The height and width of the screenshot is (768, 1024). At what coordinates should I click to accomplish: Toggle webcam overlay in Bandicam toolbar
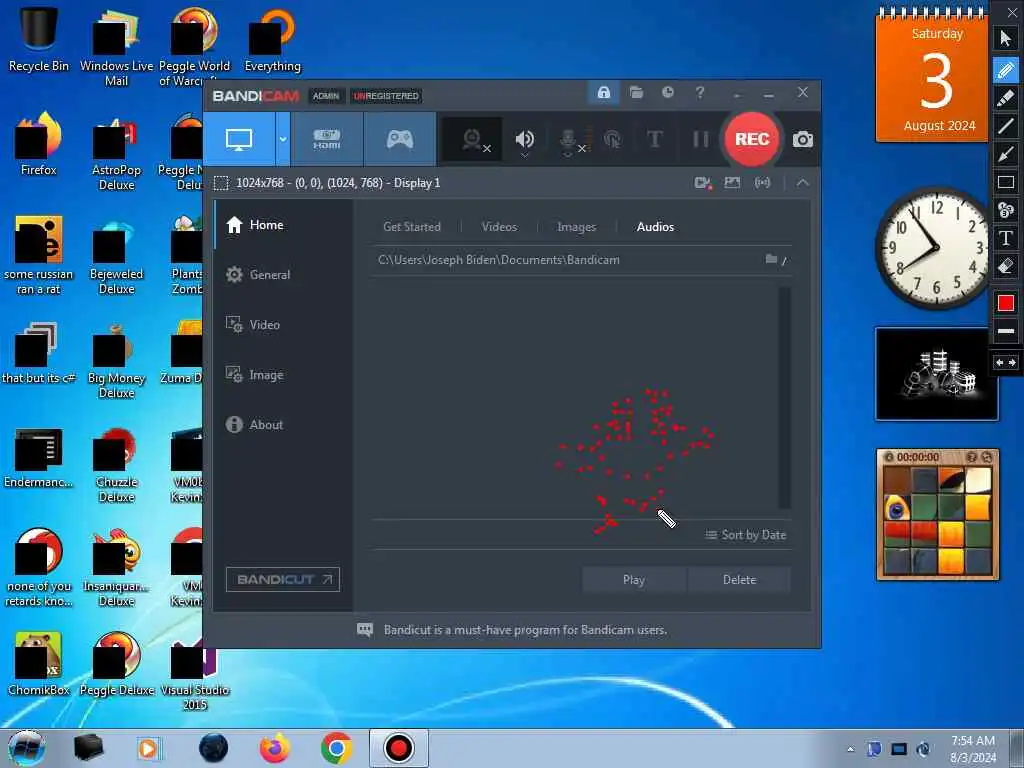pyautogui.click(x=473, y=140)
